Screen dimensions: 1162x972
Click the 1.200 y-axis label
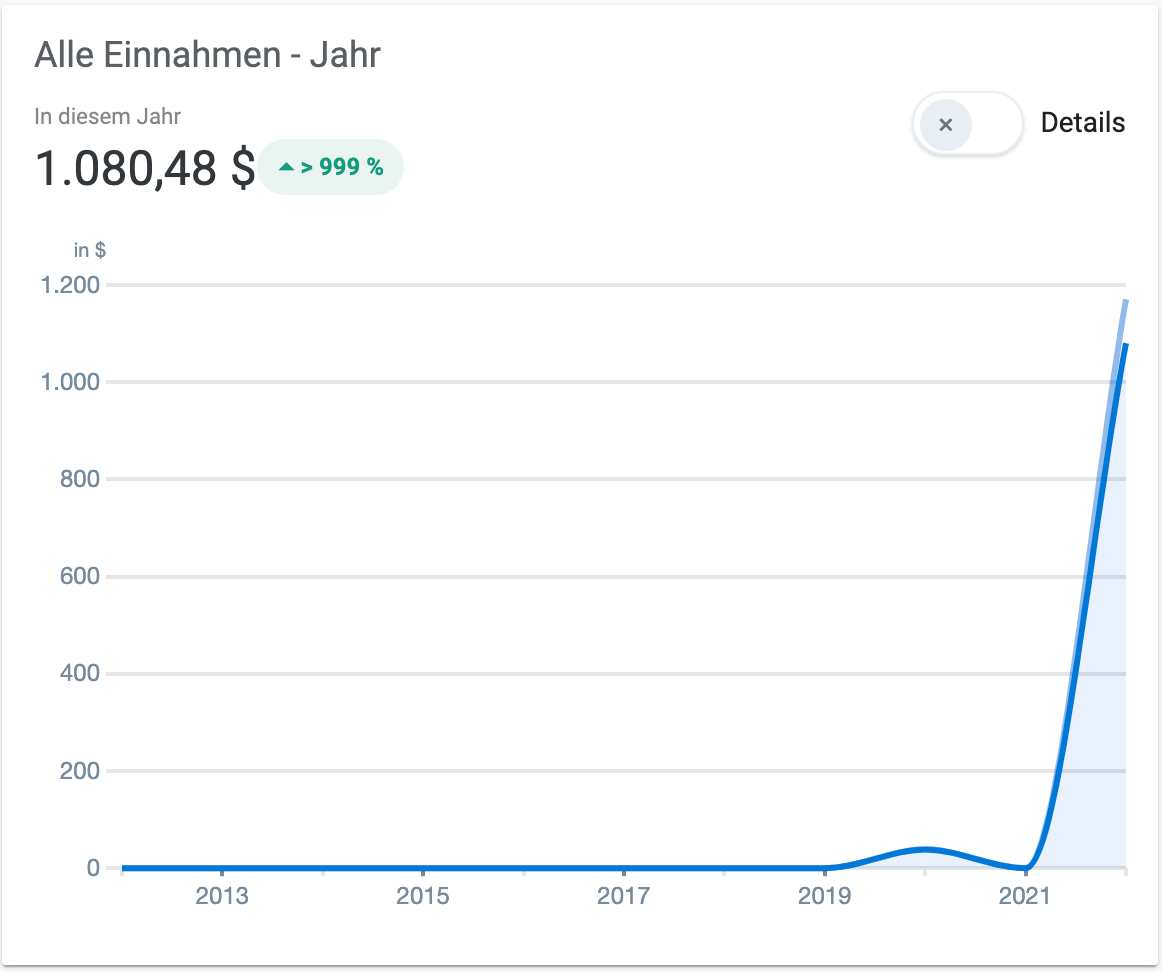70,286
